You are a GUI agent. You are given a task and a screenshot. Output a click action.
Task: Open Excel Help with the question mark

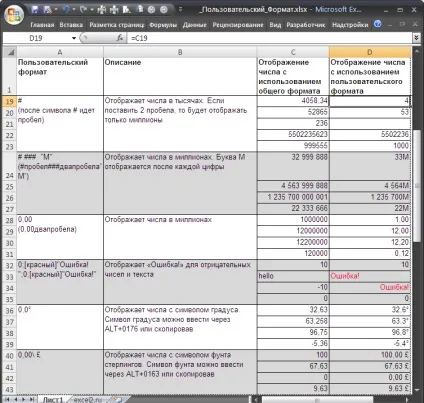378,24
